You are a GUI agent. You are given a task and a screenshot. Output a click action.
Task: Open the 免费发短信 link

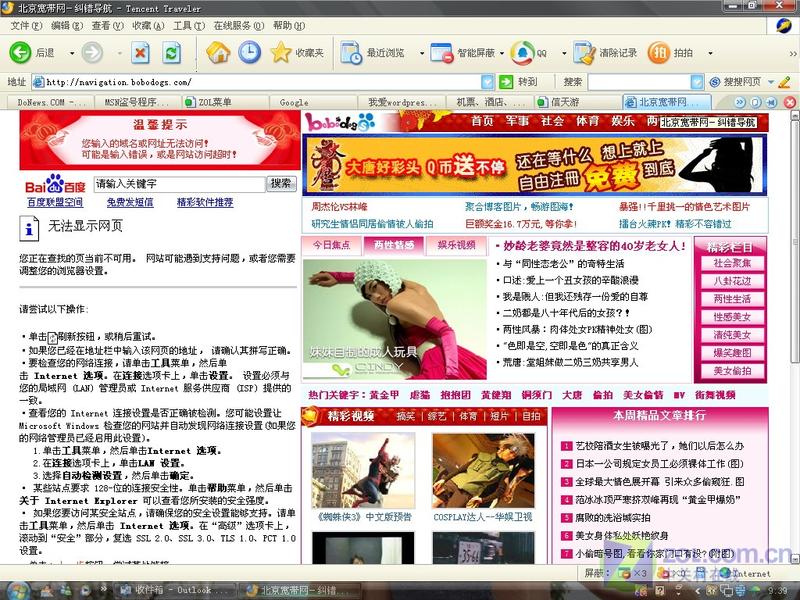point(130,202)
